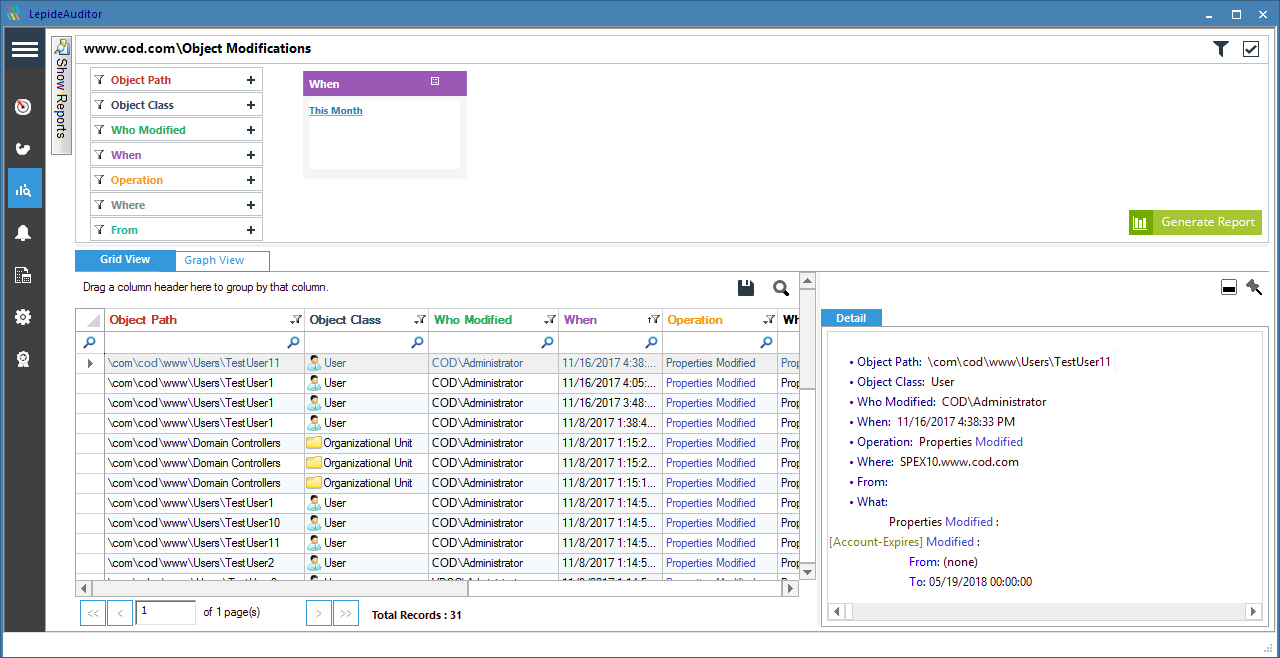Viewport: 1280px width, 658px height.
Task: Expand the When filter row with its plus
Action: pos(251,155)
